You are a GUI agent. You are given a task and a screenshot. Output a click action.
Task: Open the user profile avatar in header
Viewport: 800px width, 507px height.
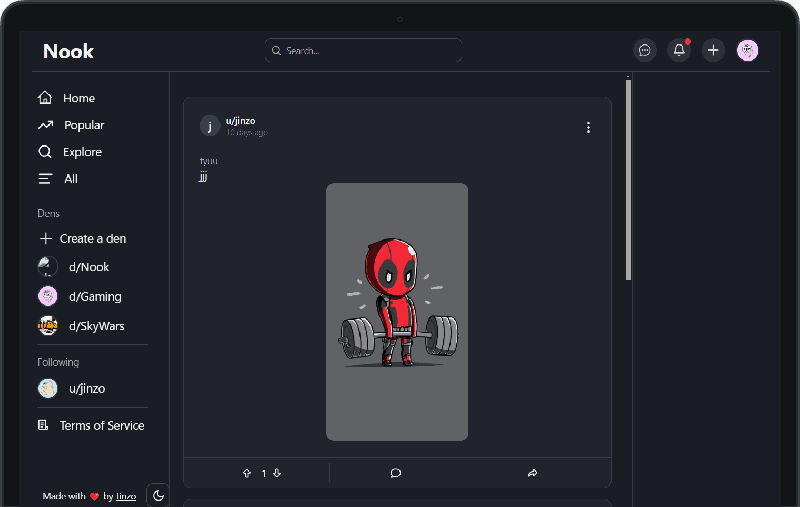(747, 50)
